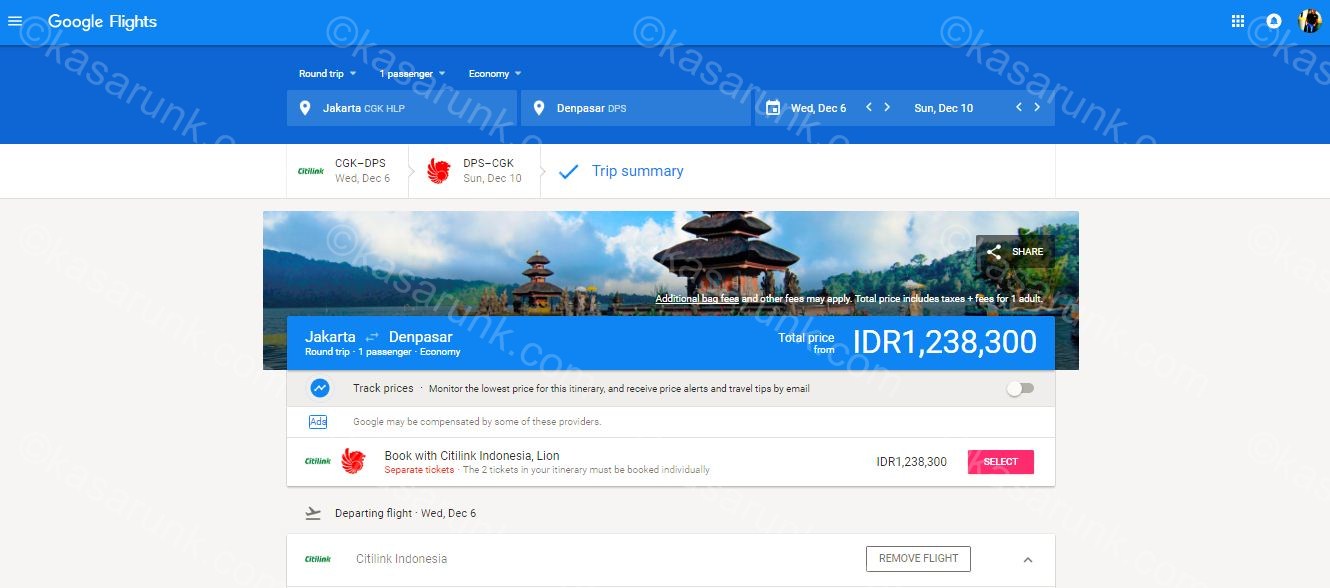Click the Separate tickets warning label
Viewport: 1330px width, 588px height.
[419, 470]
